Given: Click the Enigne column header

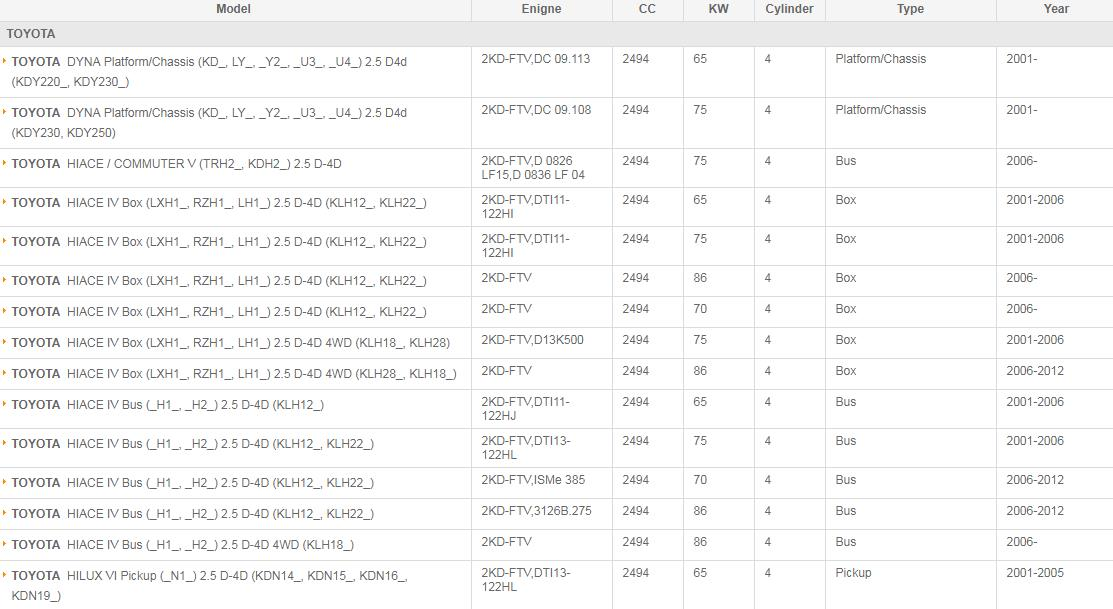Looking at the screenshot, I should tap(541, 9).
